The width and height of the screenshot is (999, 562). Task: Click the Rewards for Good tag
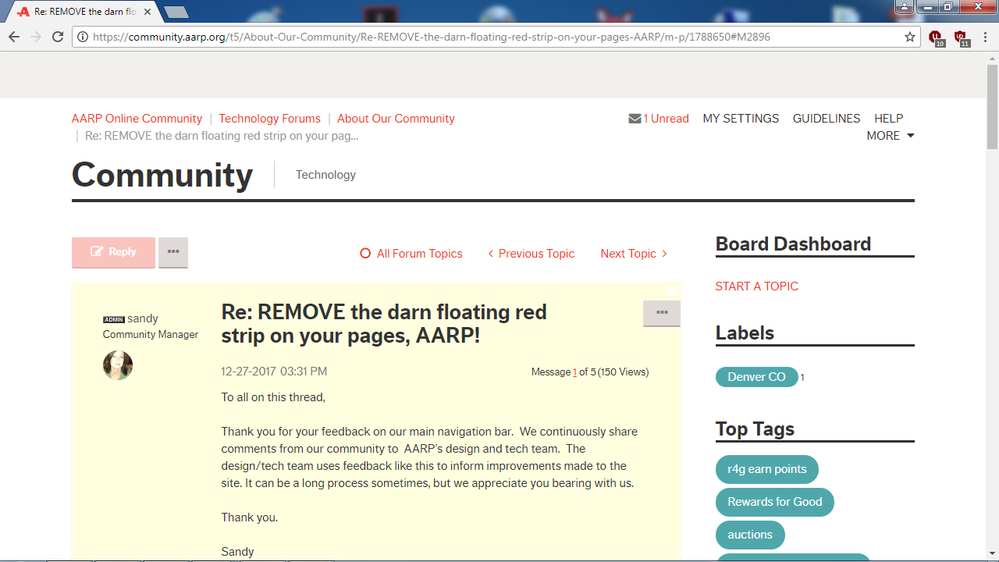pos(774,502)
